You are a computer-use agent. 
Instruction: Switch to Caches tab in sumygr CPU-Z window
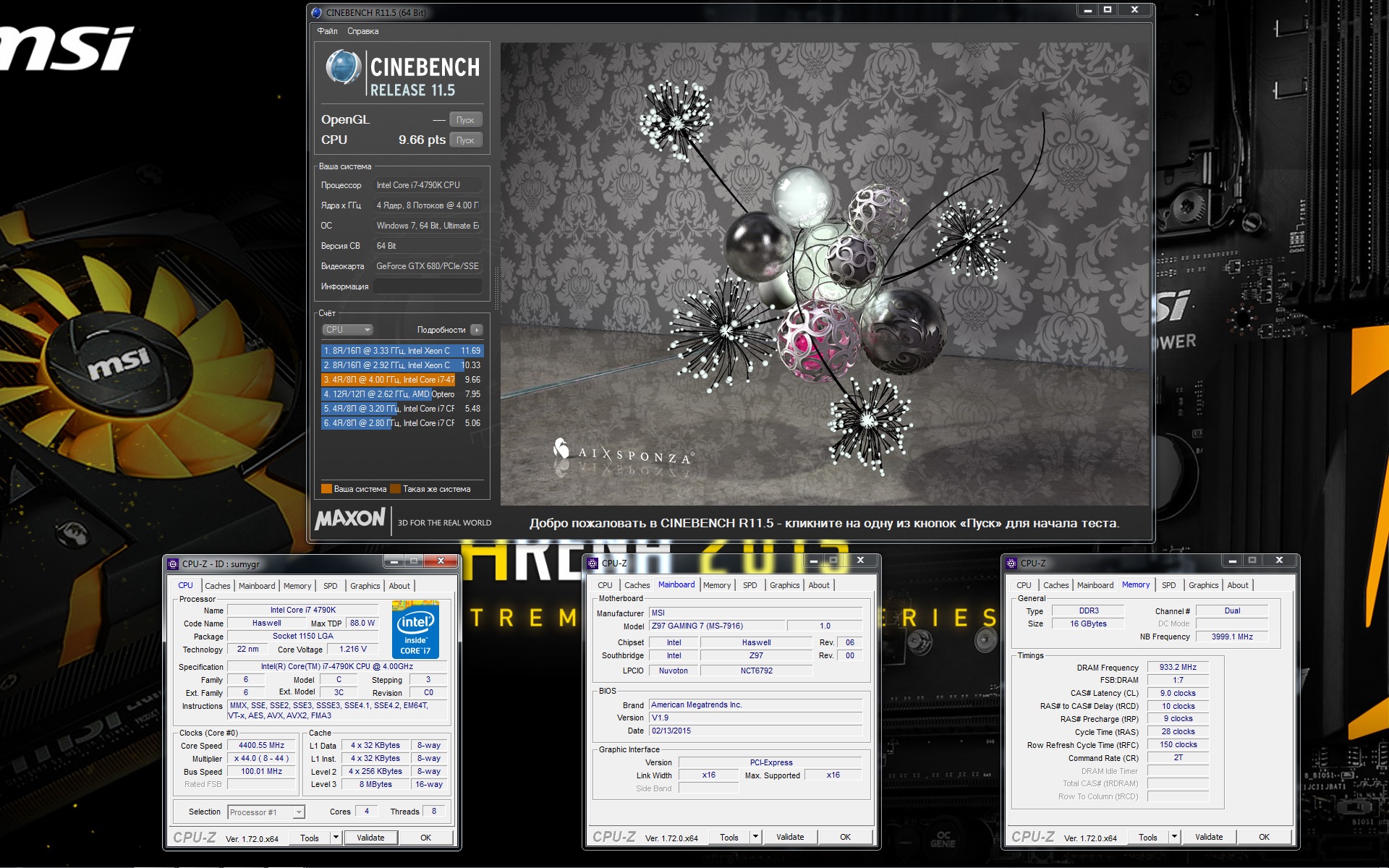(217, 586)
